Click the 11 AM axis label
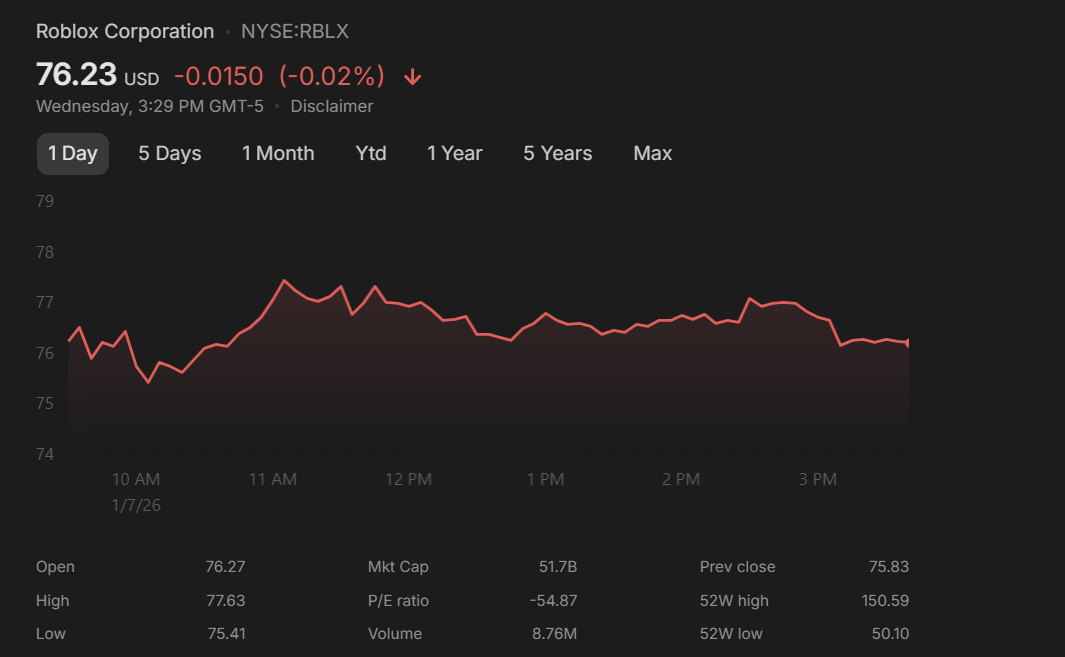 tap(273, 480)
